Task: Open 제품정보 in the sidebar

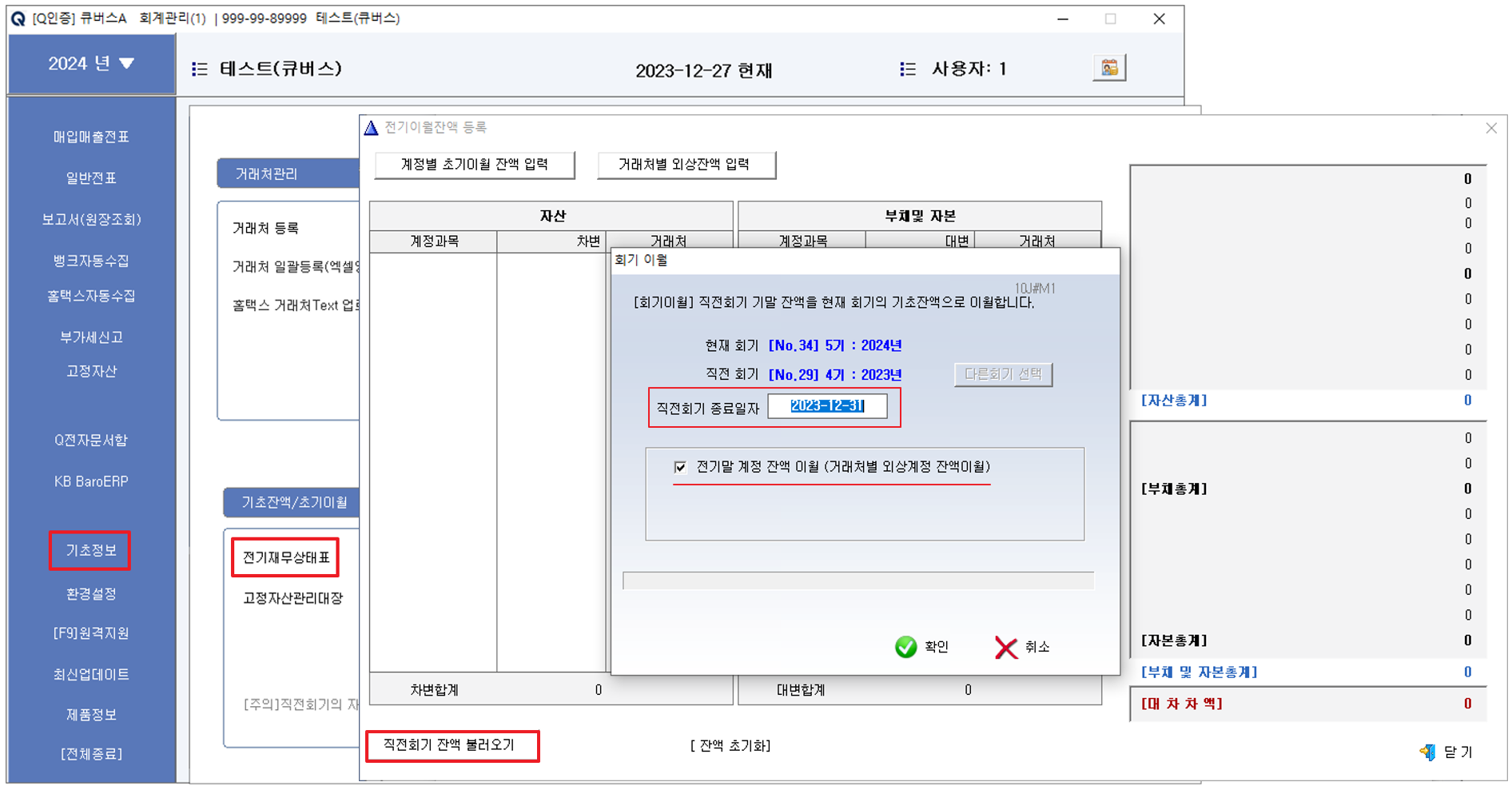Action: tap(91, 714)
